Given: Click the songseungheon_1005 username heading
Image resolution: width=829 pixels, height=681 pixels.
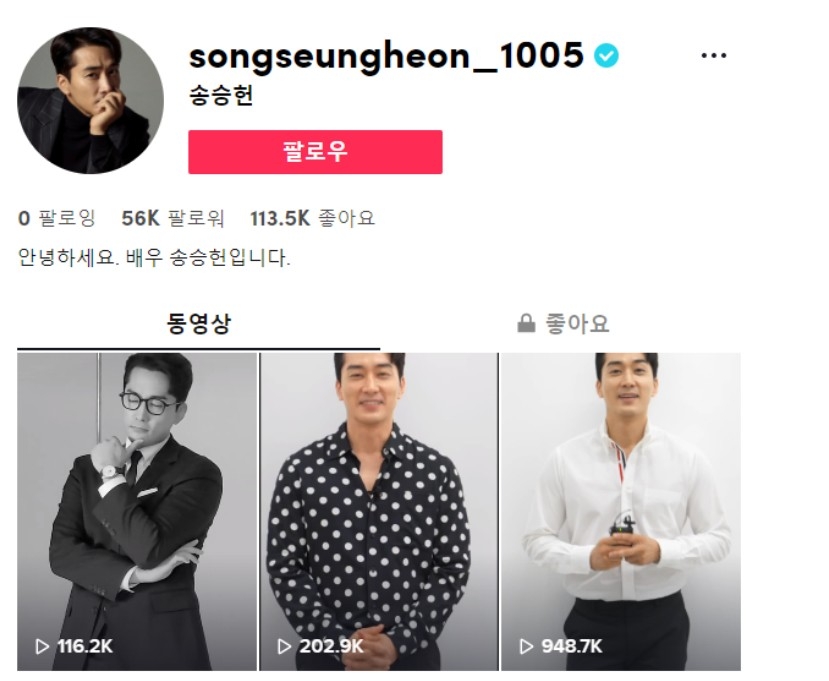Looking at the screenshot, I should (x=386, y=56).
